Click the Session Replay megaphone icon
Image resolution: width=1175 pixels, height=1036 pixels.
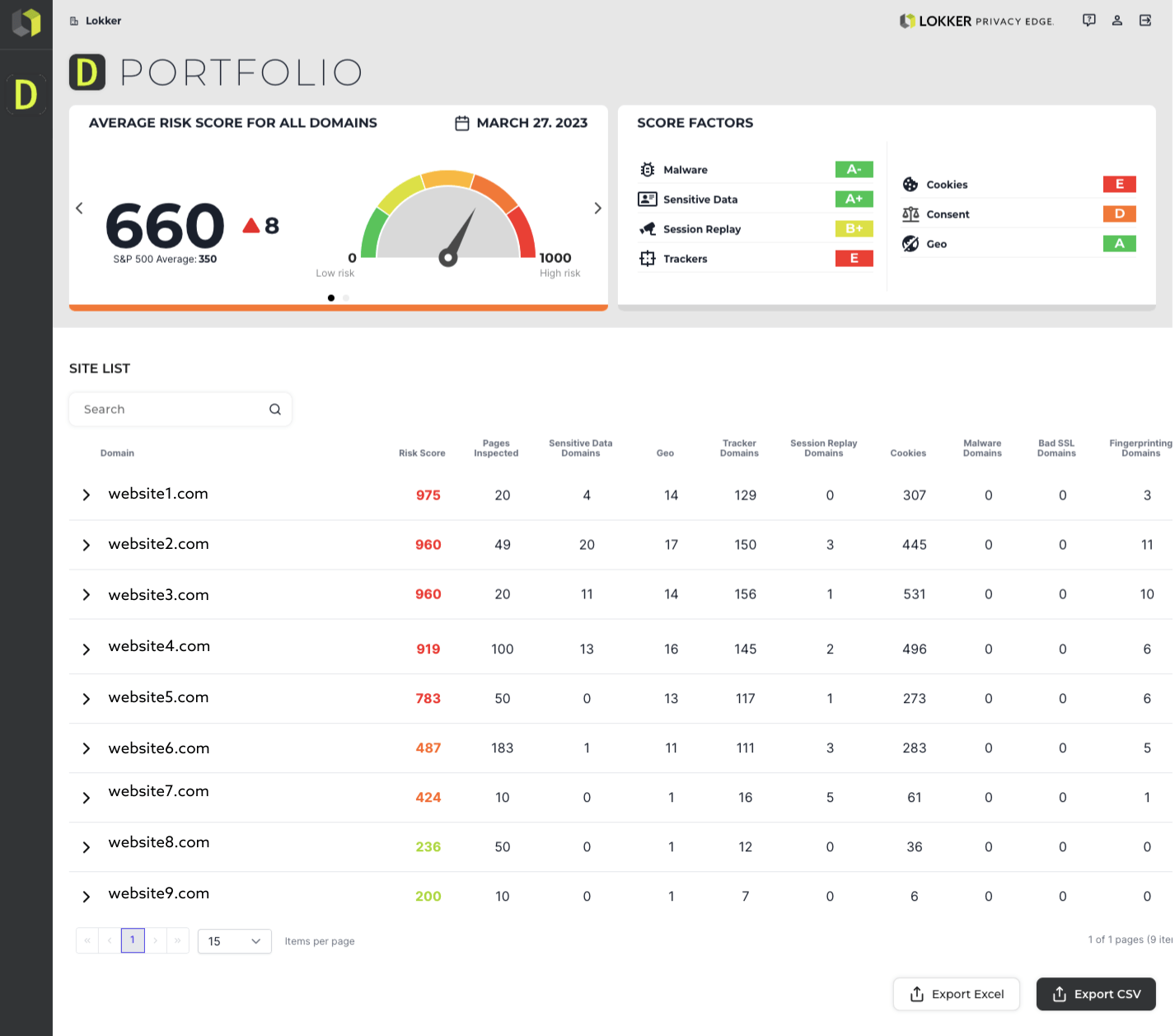(648, 228)
